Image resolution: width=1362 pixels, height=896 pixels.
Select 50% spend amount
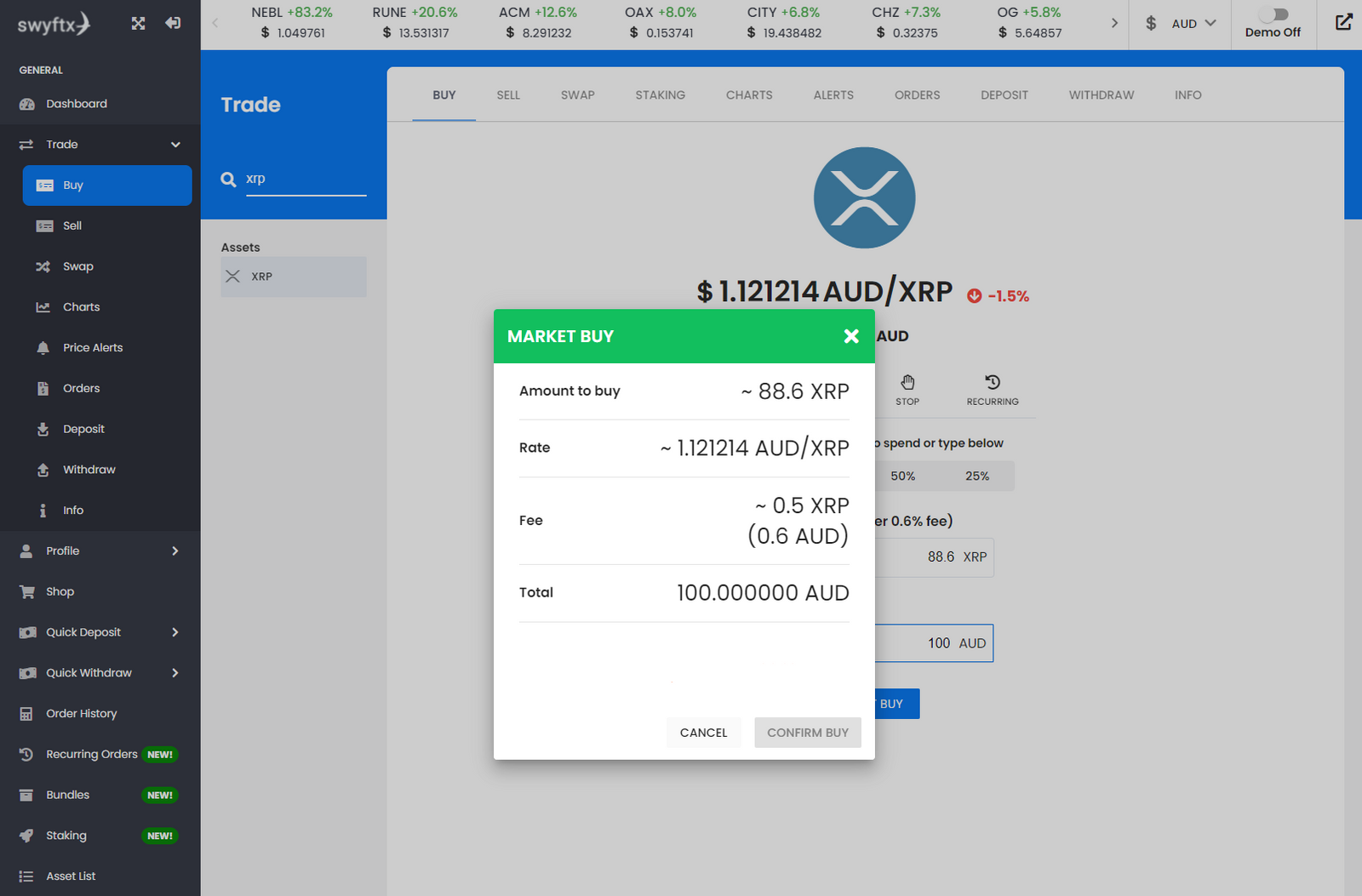(x=903, y=477)
